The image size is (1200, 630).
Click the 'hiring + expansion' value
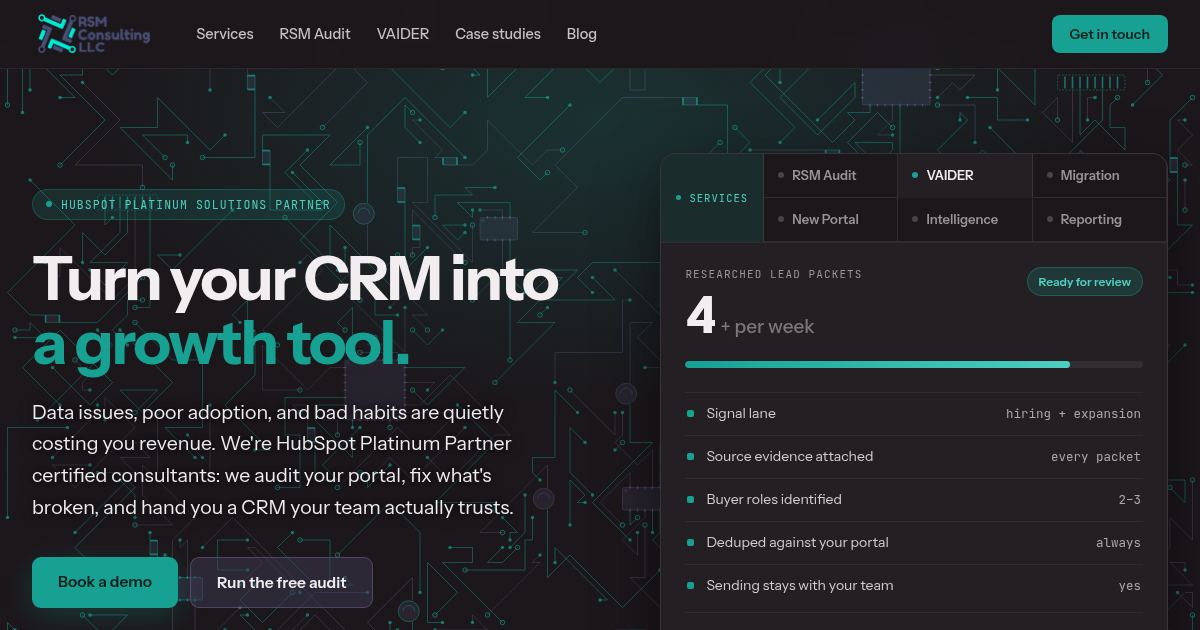[x=1073, y=414]
